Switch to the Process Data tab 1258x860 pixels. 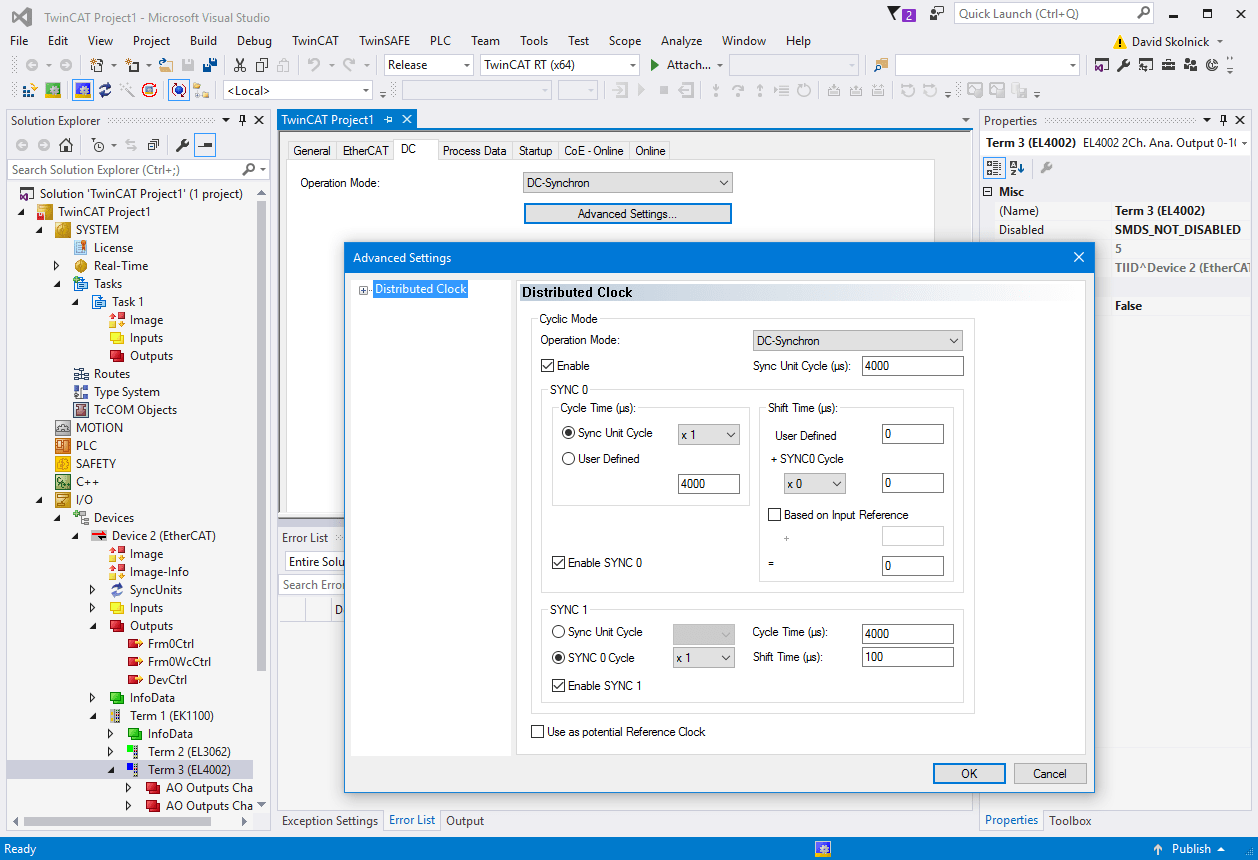(474, 151)
